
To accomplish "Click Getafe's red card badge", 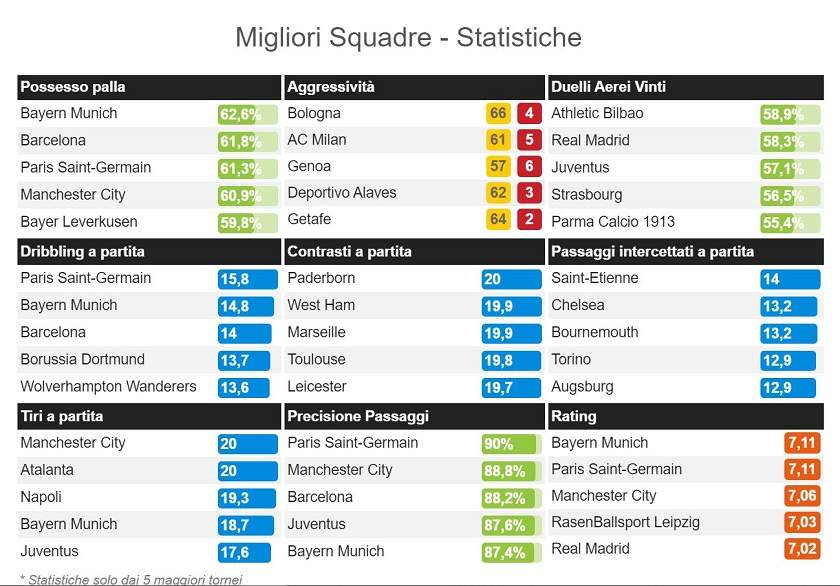I will click(529, 219).
